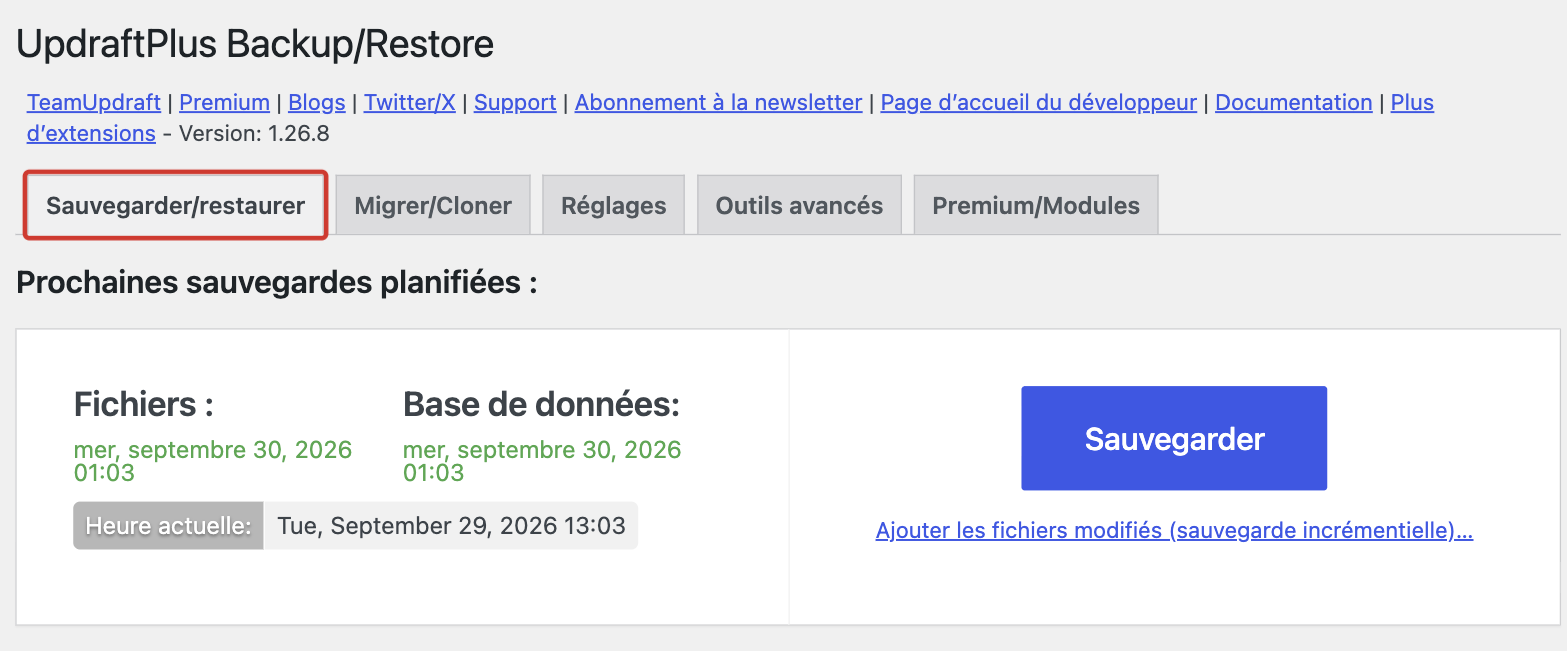
Task: Open the Premium link in header
Action: (225, 102)
